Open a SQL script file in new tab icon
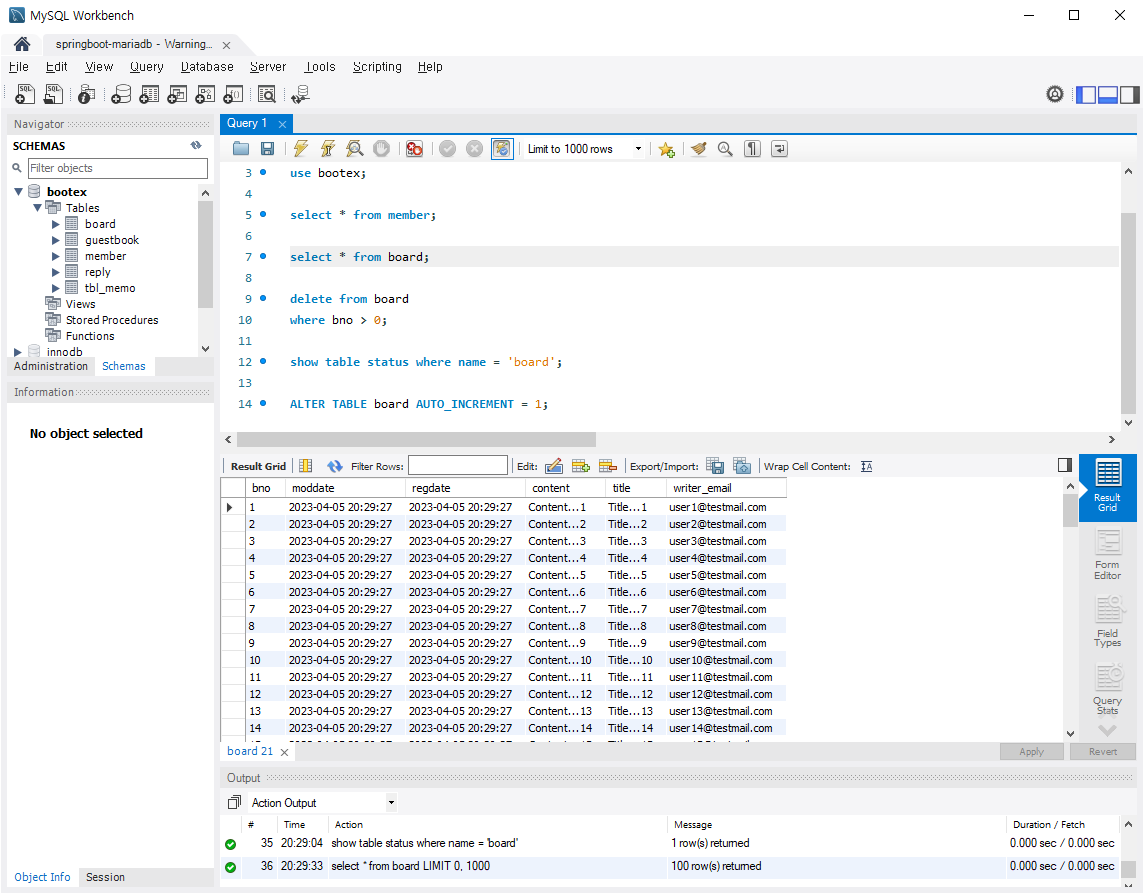This screenshot has width=1144, height=894. point(53,94)
